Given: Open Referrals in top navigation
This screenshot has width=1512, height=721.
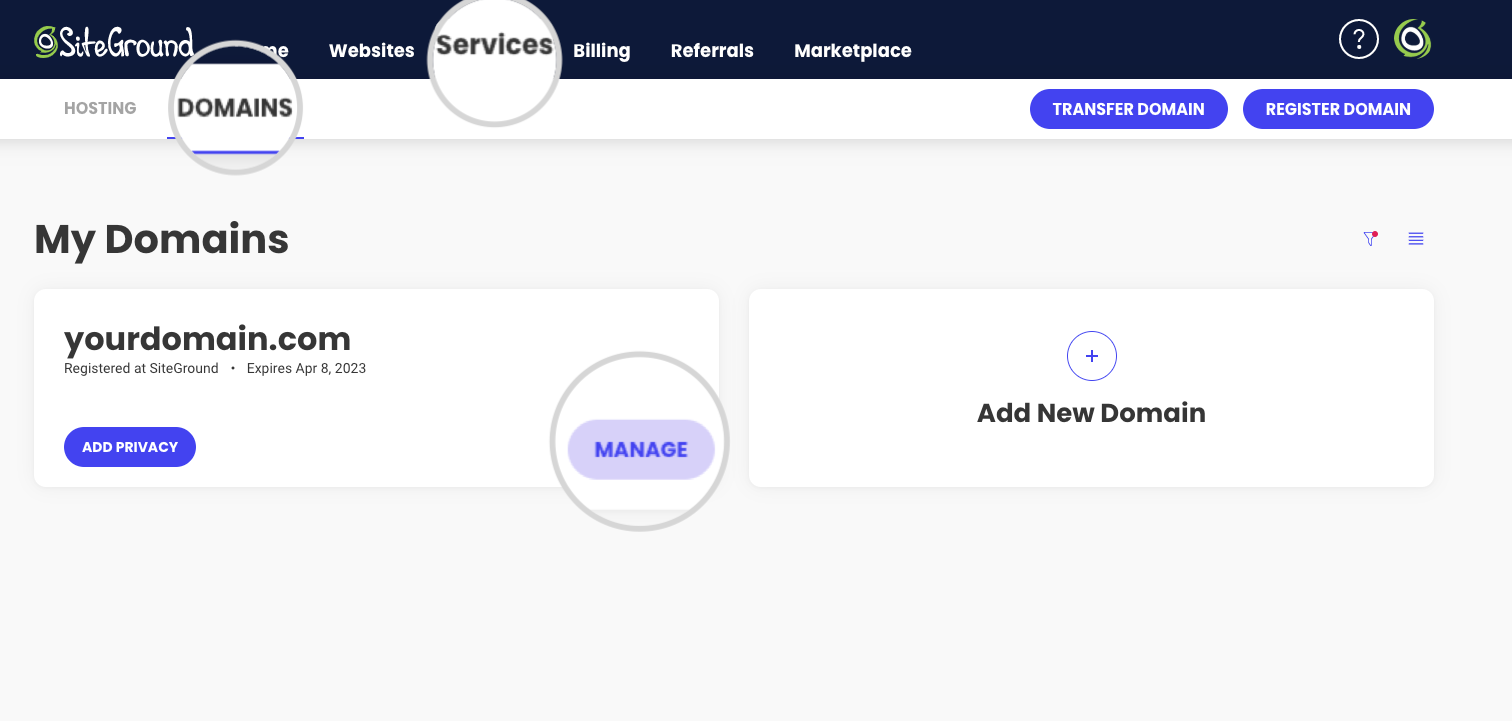Looking at the screenshot, I should tap(712, 50).
